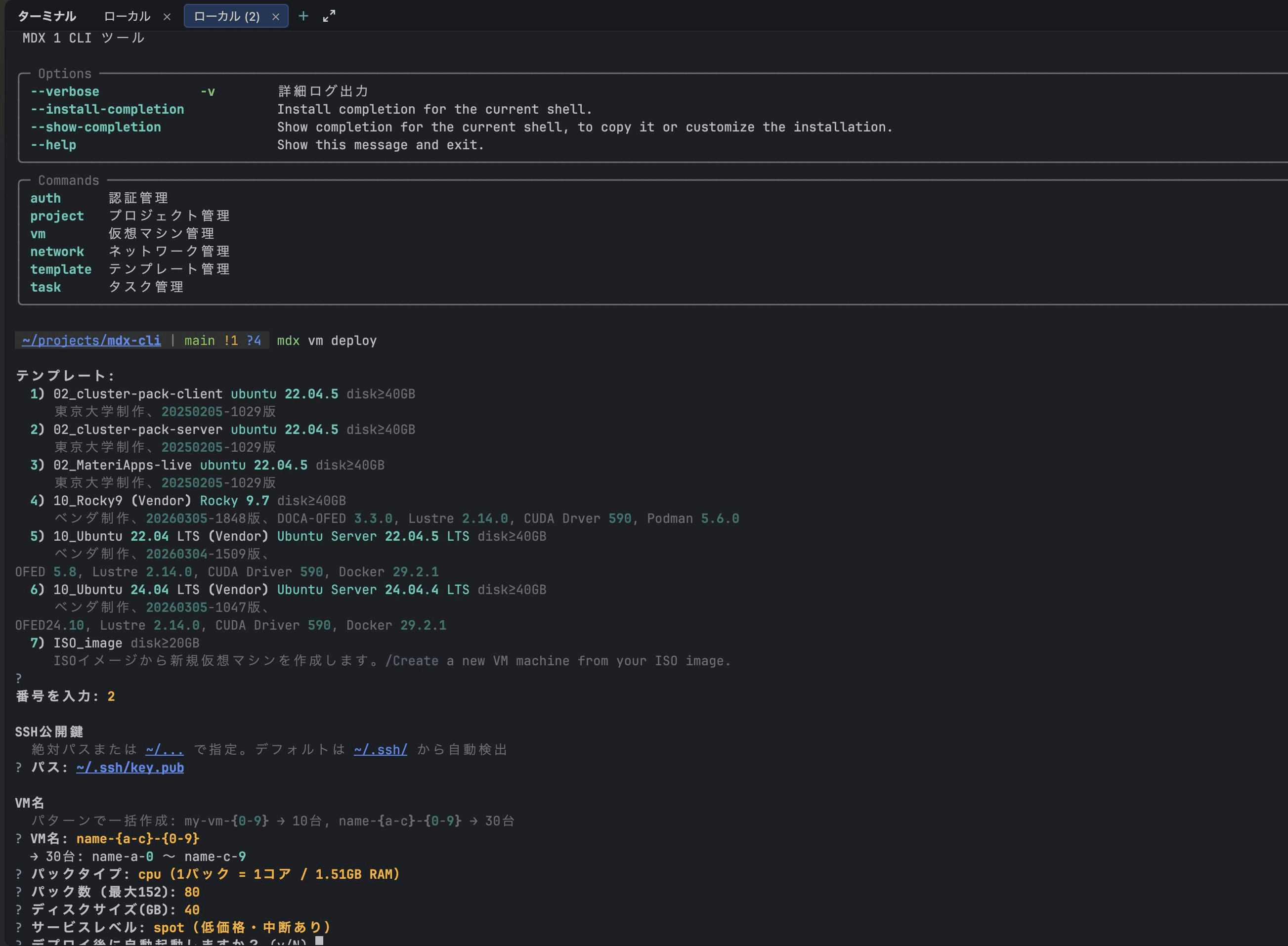Click the パック数 value 80
Screen dimensions: 1288x946
[192, 892]
